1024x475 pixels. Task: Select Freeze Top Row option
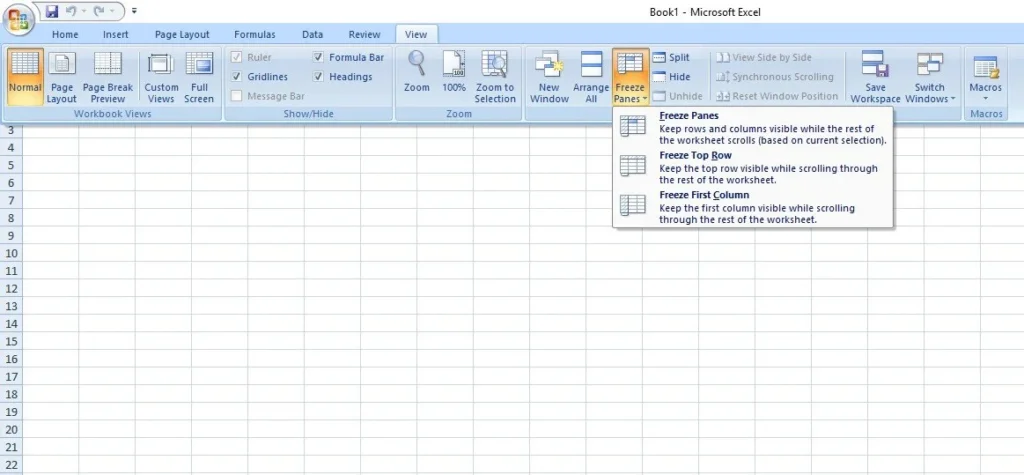click(753, 167)
